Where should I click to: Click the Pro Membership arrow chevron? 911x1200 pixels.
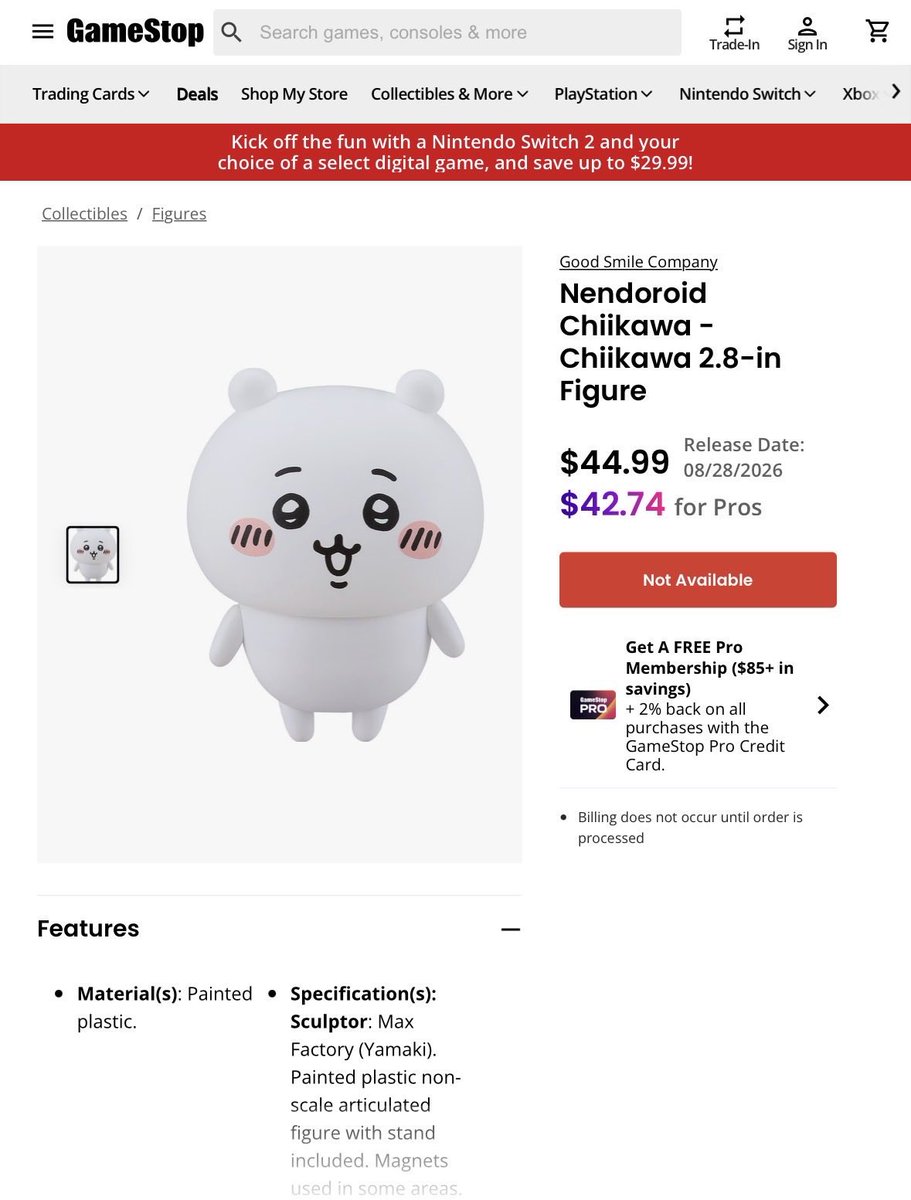[x=823, y=705]
